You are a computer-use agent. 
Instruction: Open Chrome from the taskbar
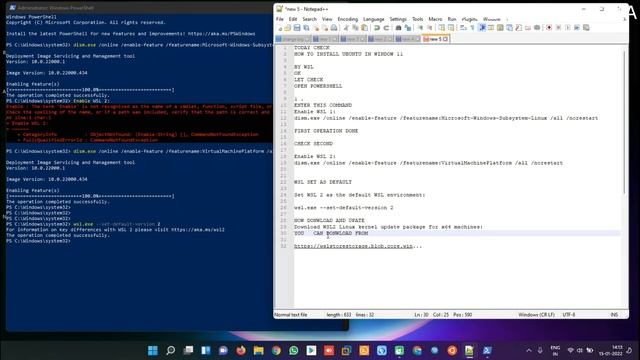pyautogui.click(x=276, y=351)
